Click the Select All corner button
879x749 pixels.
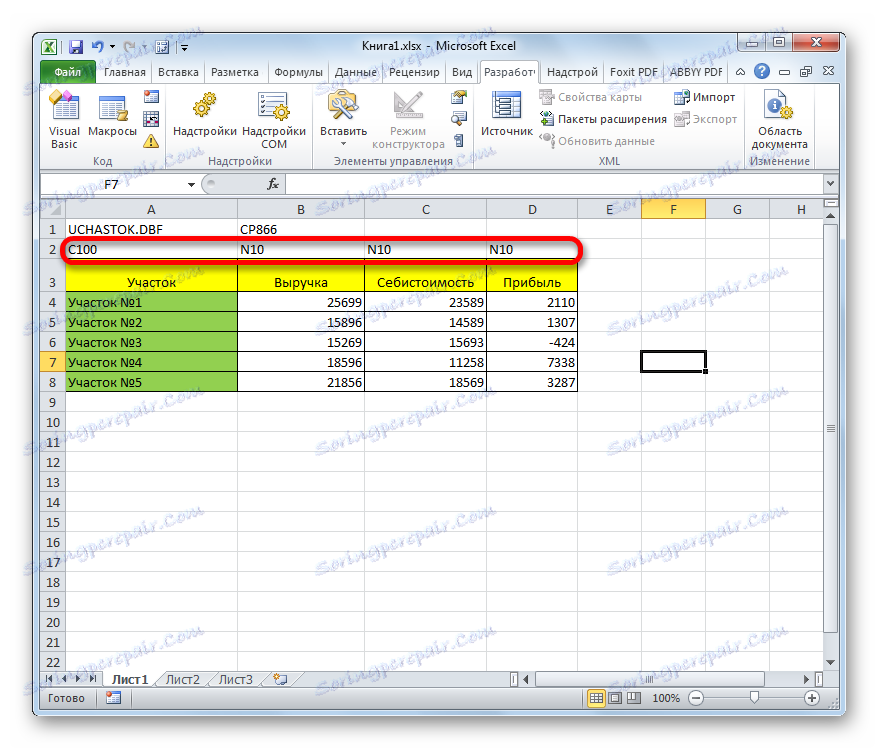pos(53,209)
